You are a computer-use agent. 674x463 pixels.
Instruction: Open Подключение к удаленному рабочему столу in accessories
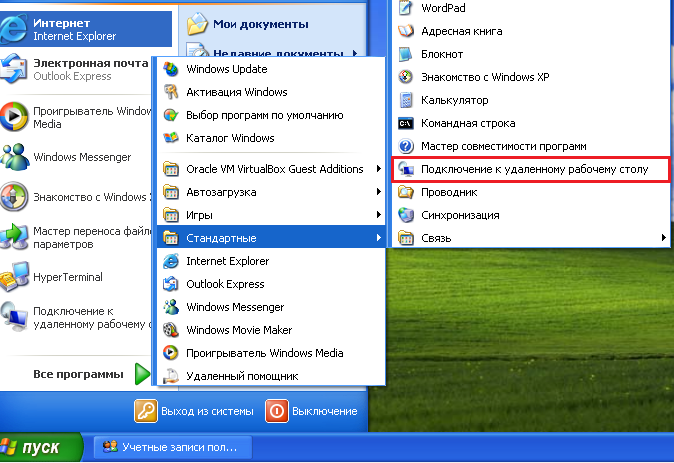[531, 169]
